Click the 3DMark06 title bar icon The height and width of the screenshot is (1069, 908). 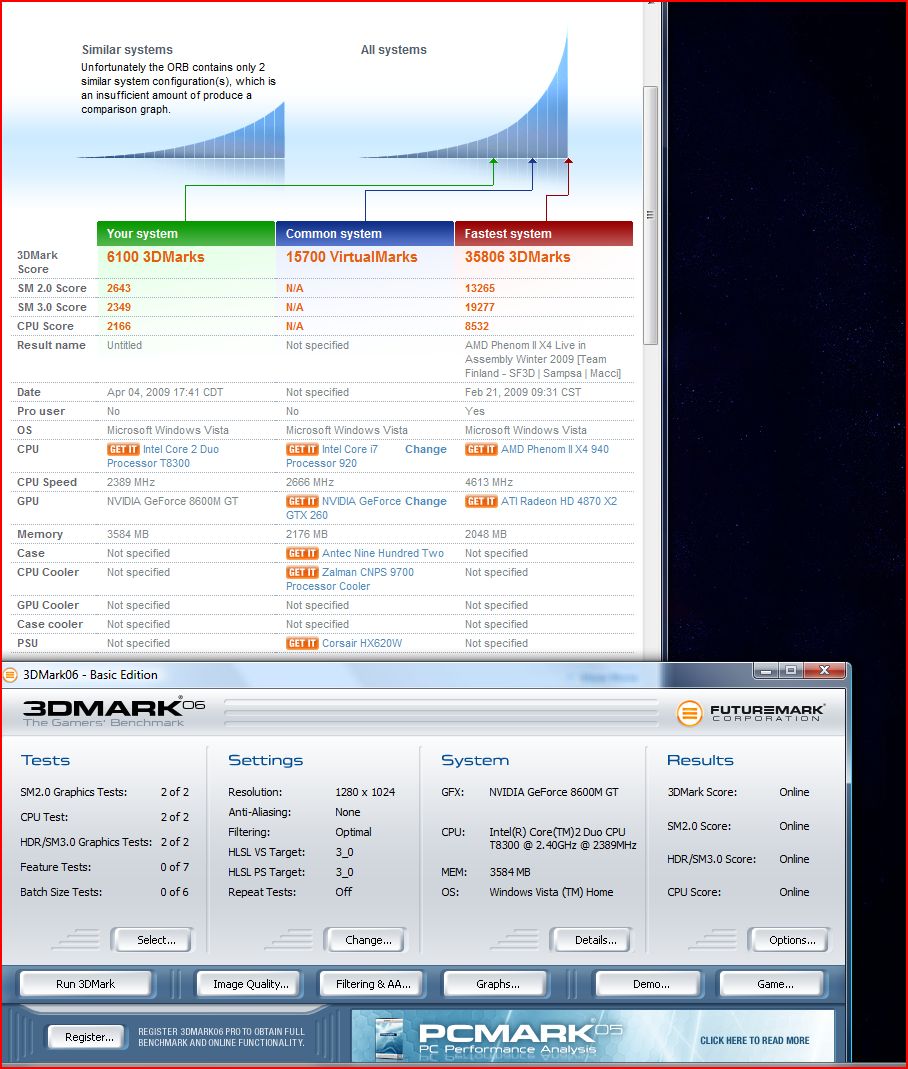tap(10, 675)
